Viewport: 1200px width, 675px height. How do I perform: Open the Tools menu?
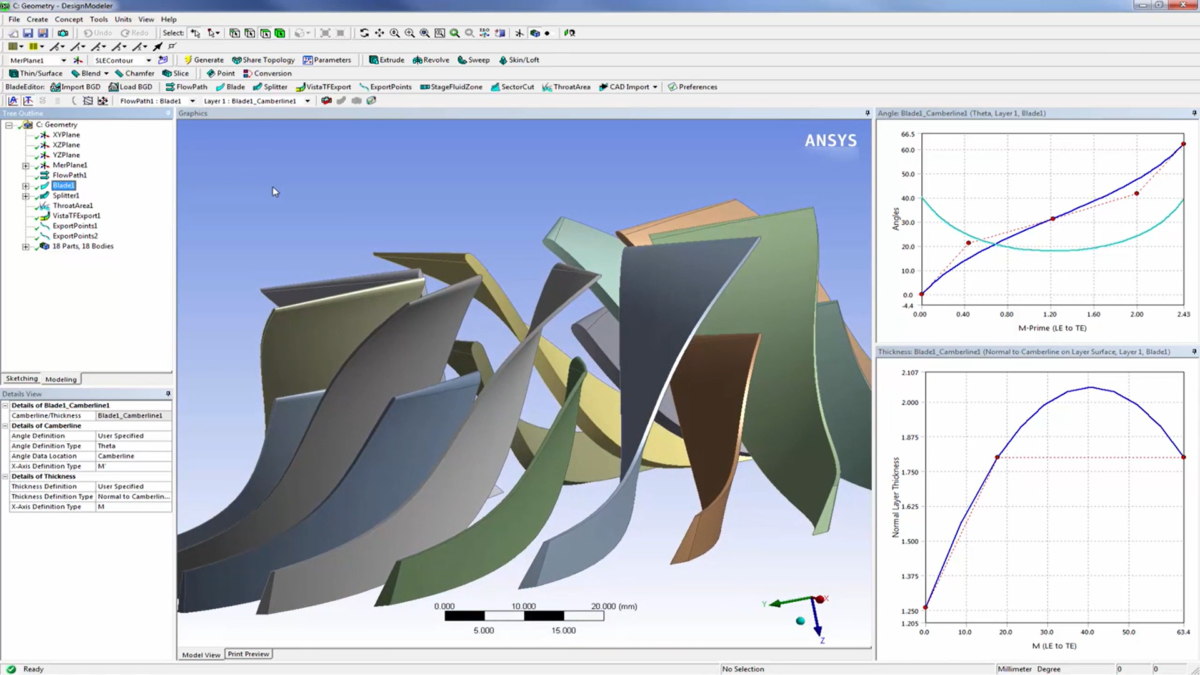[x=99, y=19]
